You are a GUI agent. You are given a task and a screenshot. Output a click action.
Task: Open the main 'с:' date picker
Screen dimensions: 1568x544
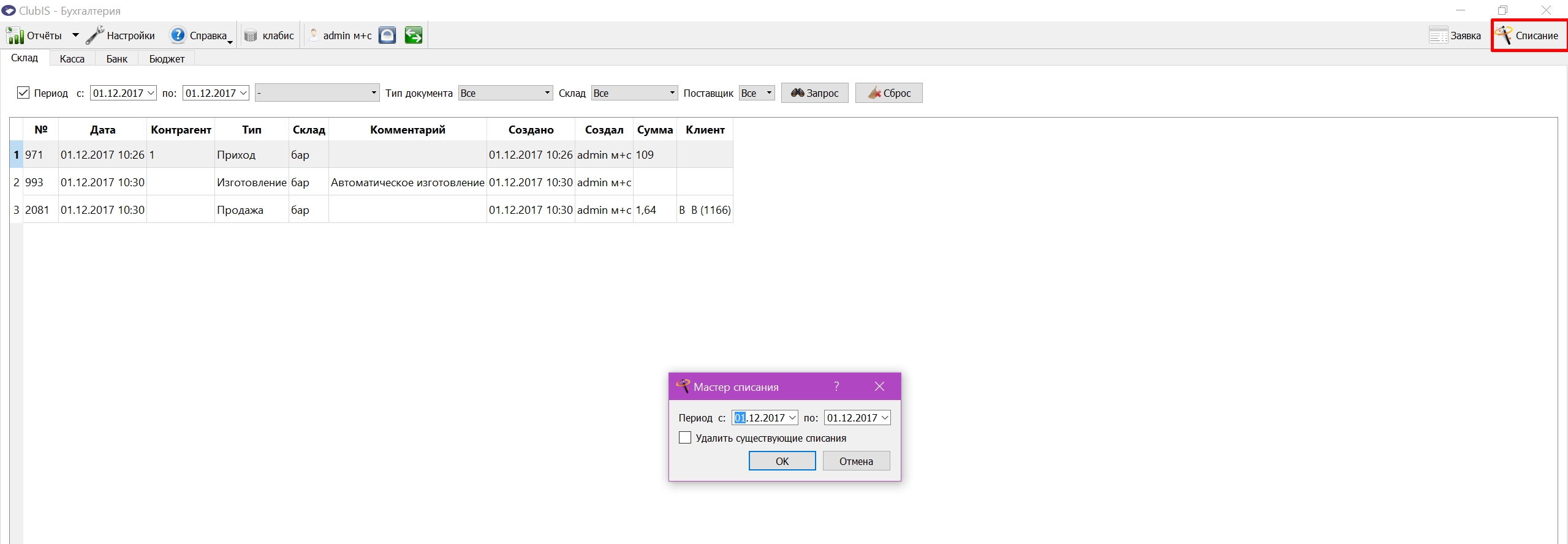151,93
